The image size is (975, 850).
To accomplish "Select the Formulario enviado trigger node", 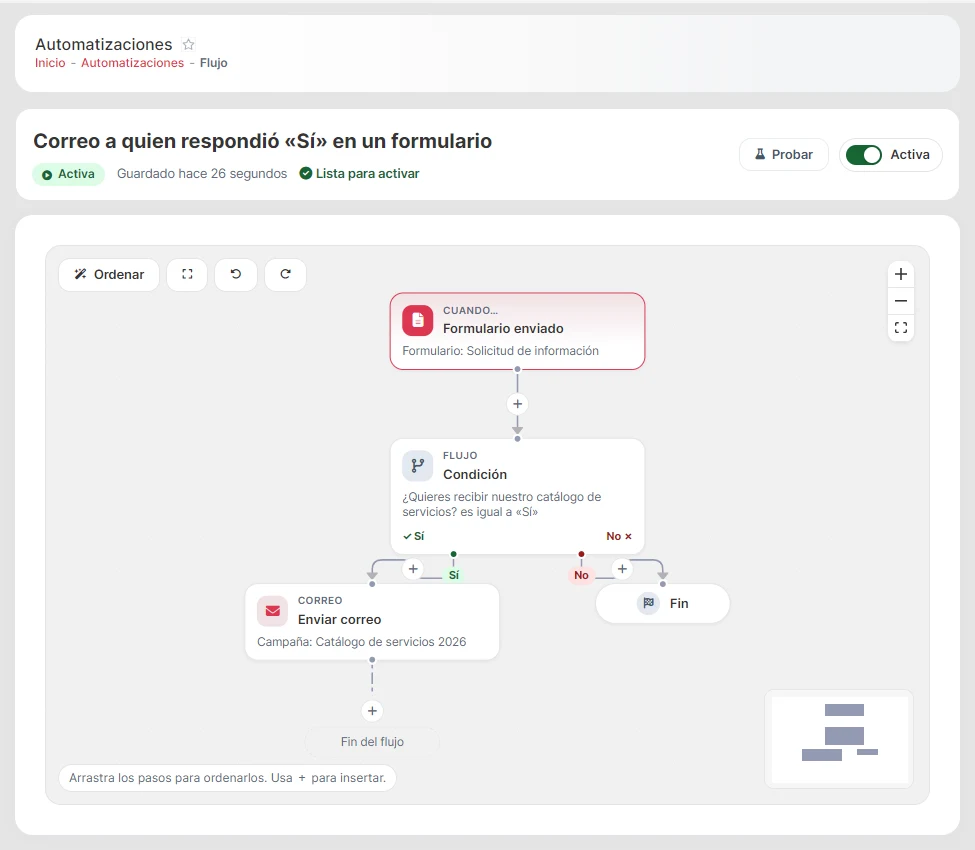I will pos(517,331).
